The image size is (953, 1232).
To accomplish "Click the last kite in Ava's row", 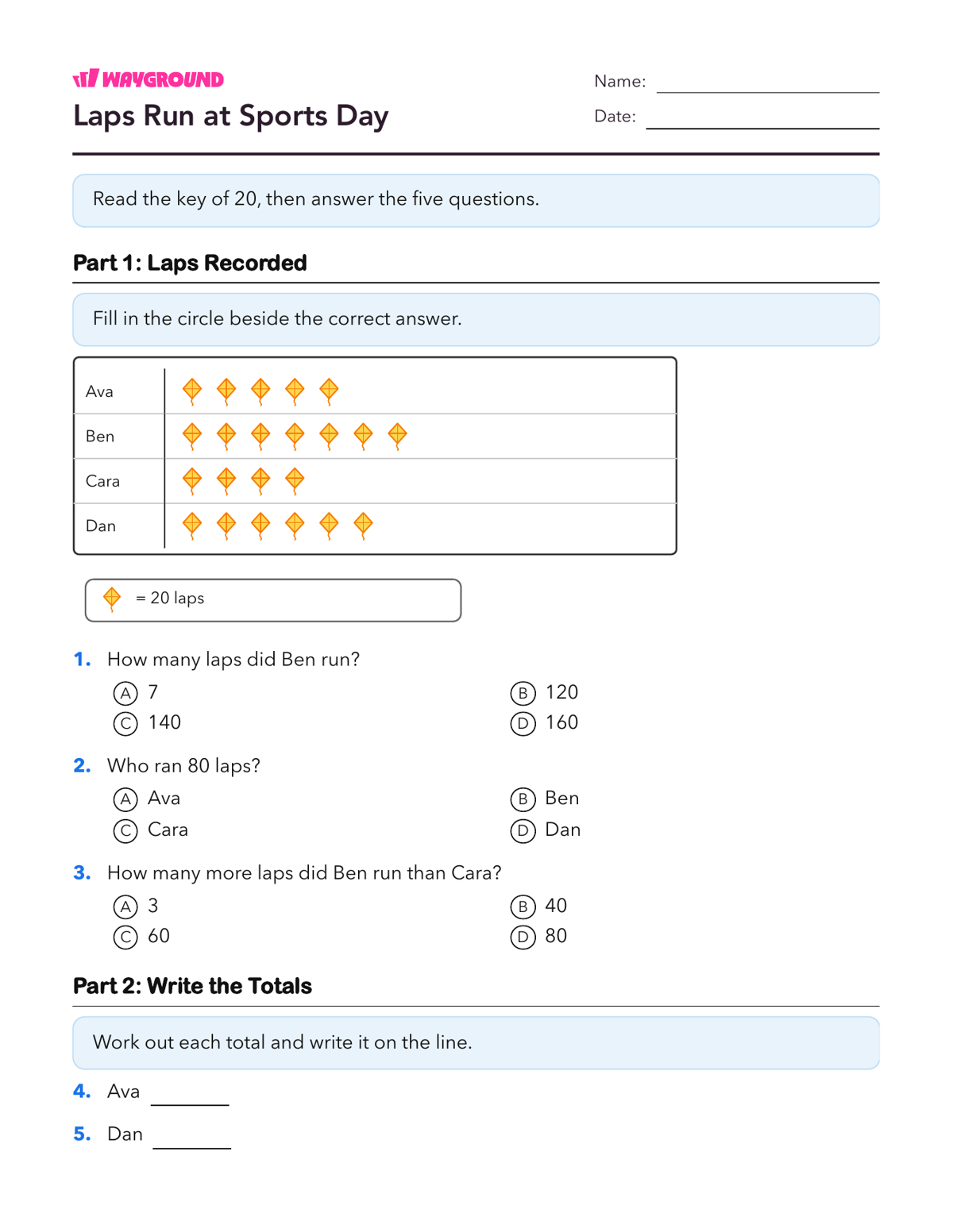I will point(330,391).
